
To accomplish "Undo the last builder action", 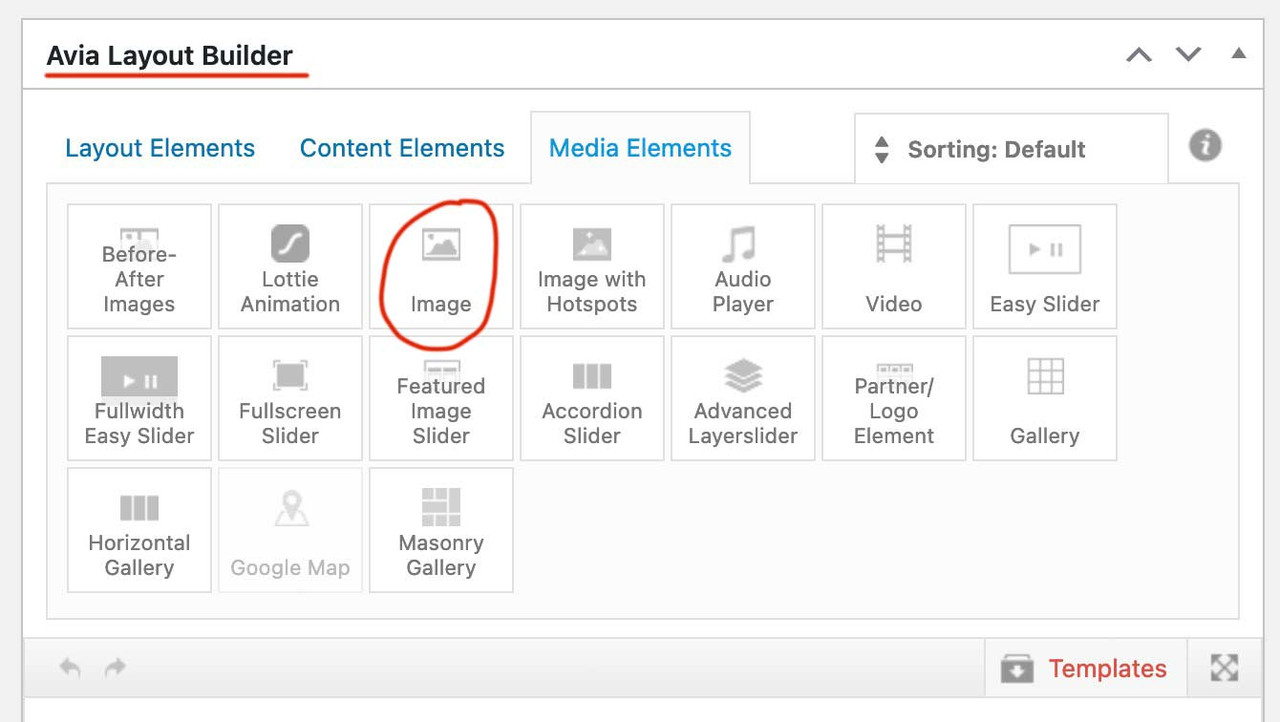I will [x=70, y=668].
